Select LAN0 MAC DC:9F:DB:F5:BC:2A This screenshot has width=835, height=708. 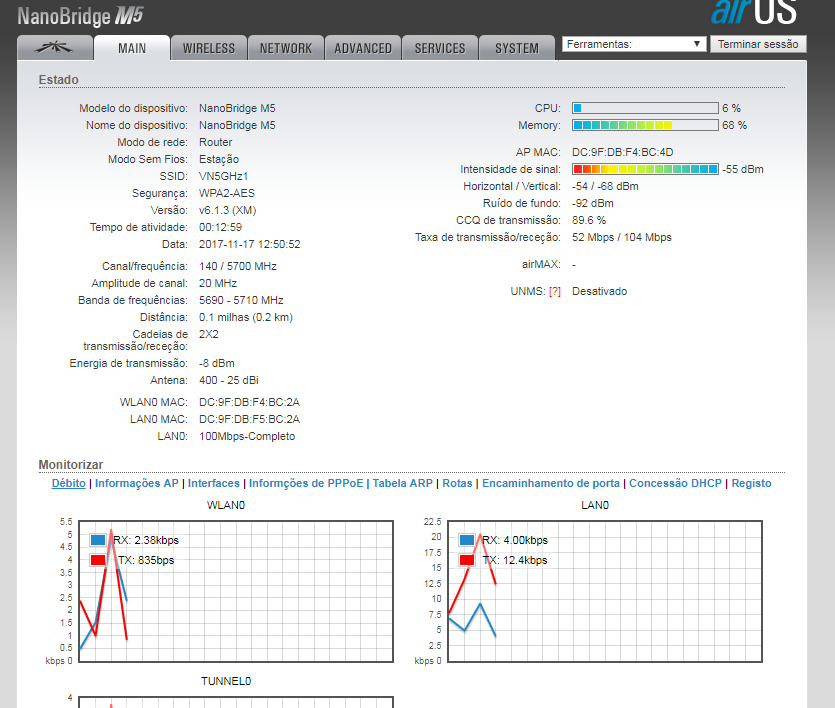pos(249,419)
